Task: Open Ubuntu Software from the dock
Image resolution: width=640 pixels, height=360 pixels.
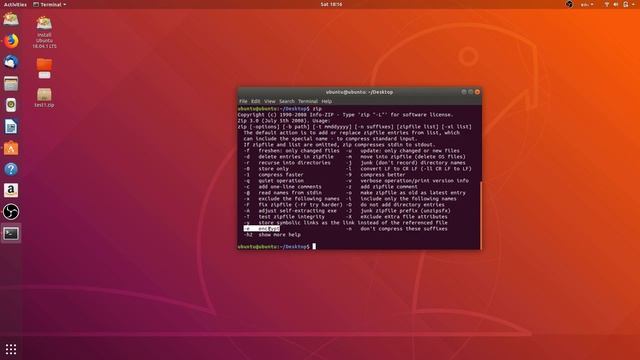Action: click(11, 148)
